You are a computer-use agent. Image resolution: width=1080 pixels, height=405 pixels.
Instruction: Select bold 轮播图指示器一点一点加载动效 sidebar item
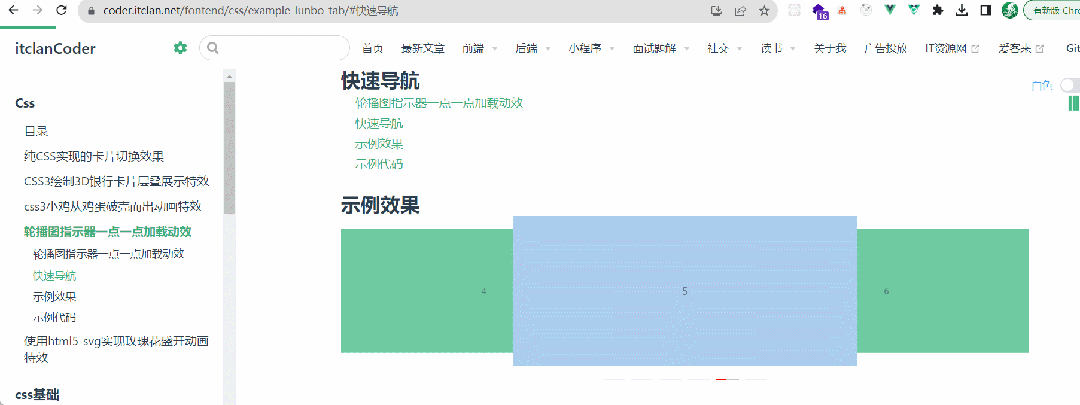point(107,231)
